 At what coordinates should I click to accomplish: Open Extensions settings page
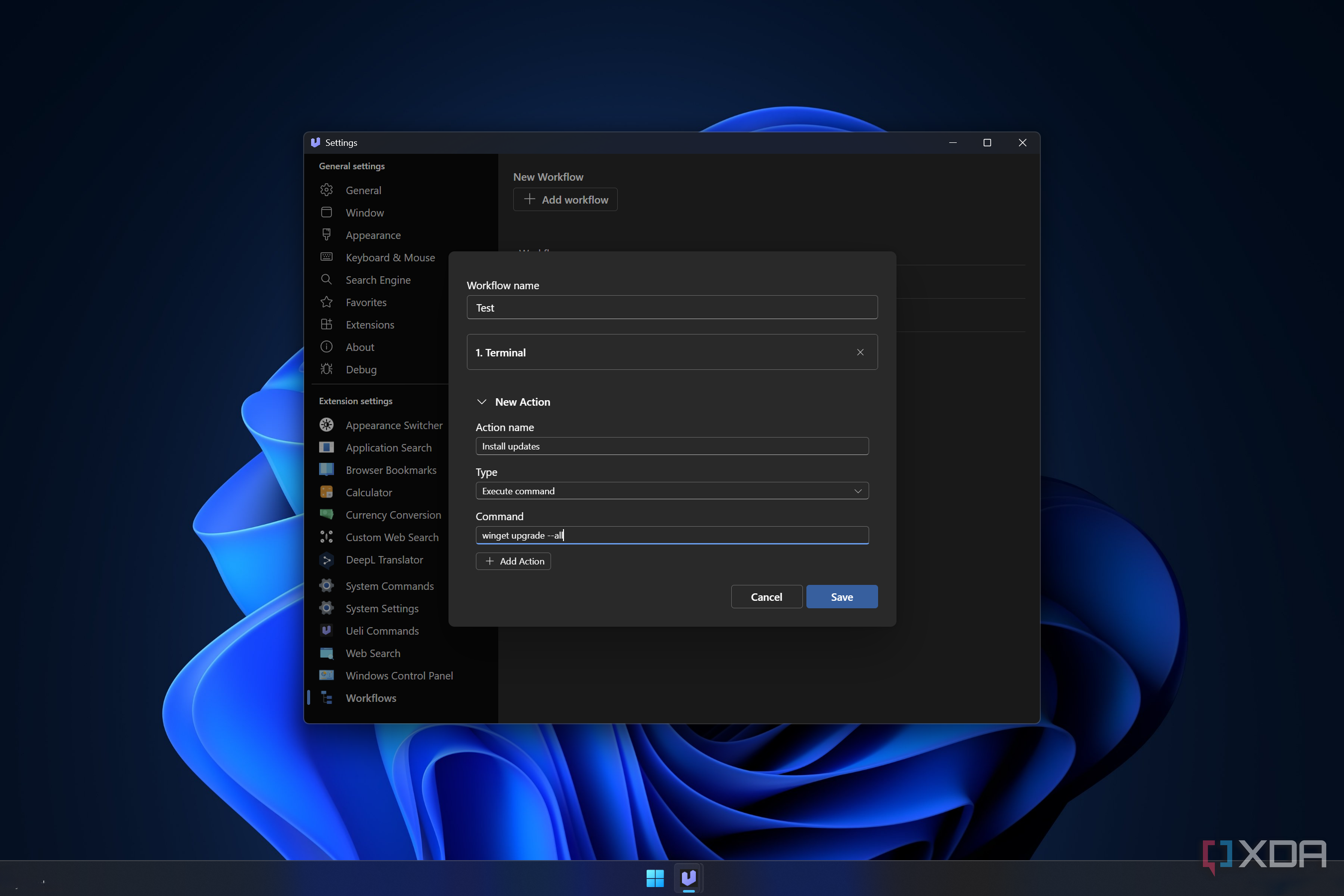[x=370, y=325]
